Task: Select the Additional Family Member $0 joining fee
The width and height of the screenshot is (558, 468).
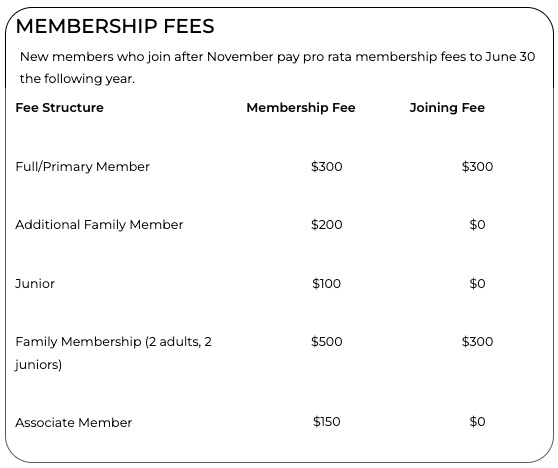Action: pos(477,225)
